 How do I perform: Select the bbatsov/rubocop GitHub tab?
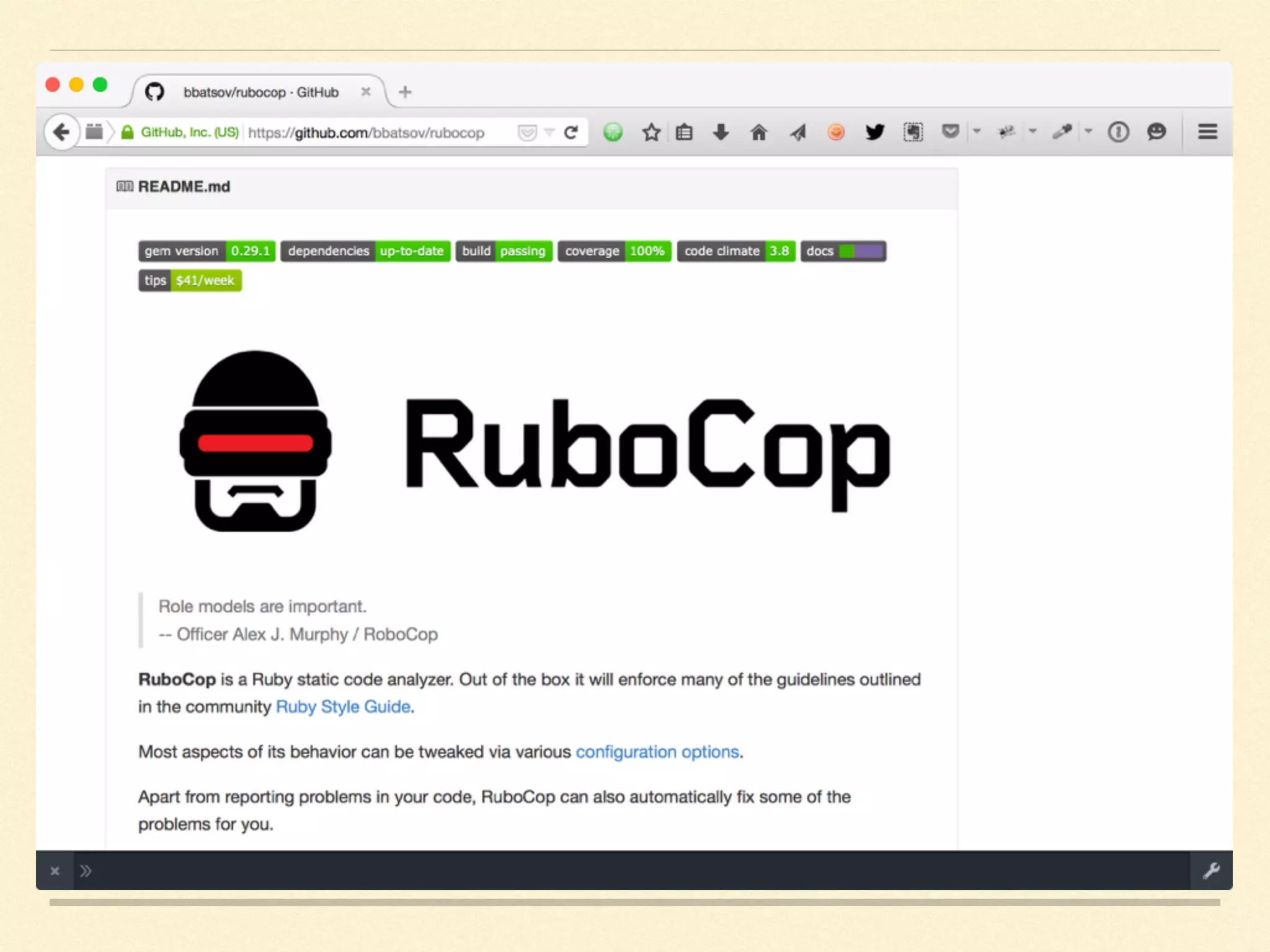tap(260, 92)
